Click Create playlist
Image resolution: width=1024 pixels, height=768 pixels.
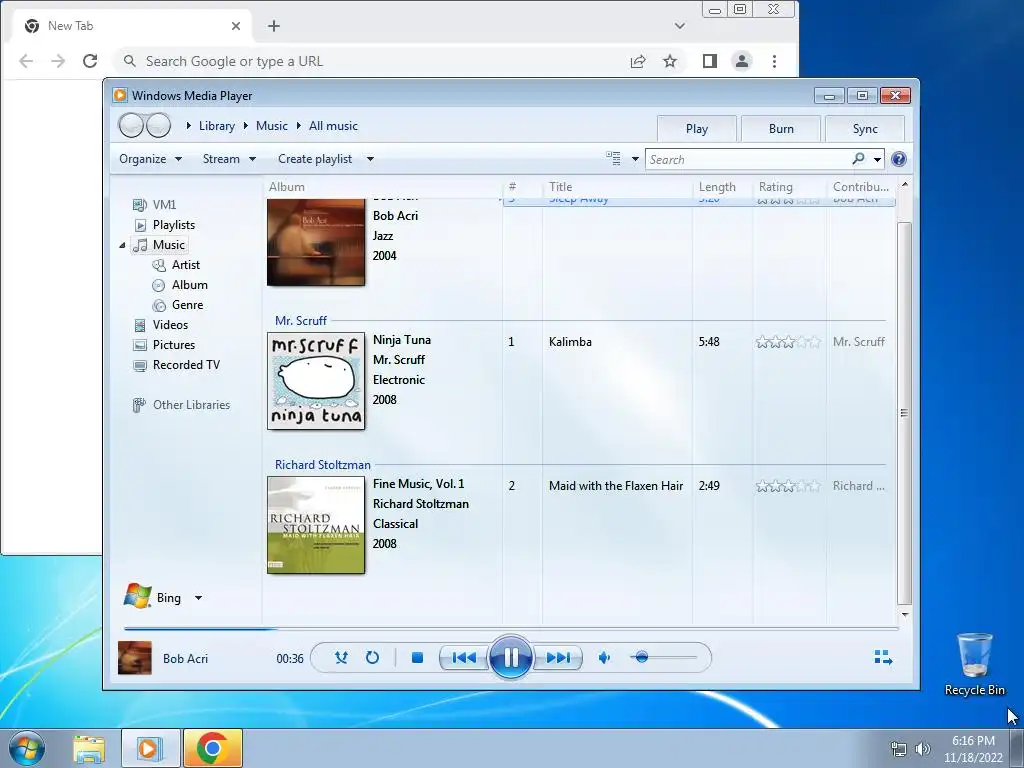click(315, 159)
